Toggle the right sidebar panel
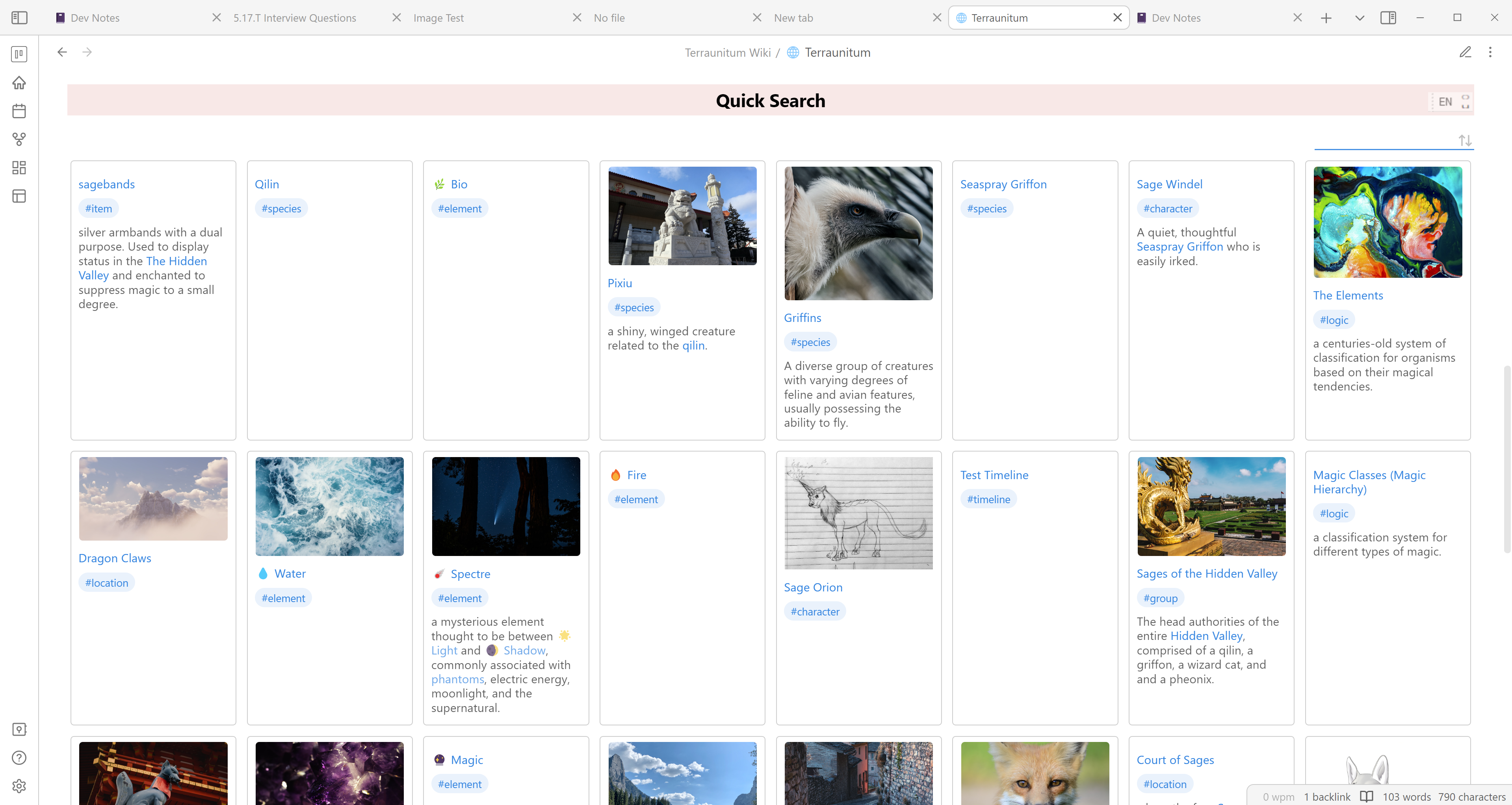This screenshot has width=1512, height=805. pos(1388,18)
